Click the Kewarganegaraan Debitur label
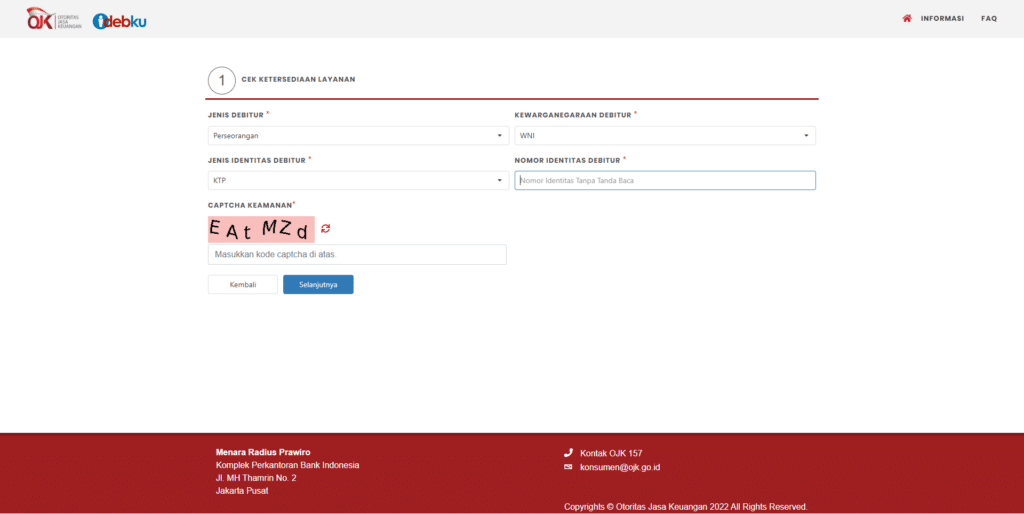 573,115
